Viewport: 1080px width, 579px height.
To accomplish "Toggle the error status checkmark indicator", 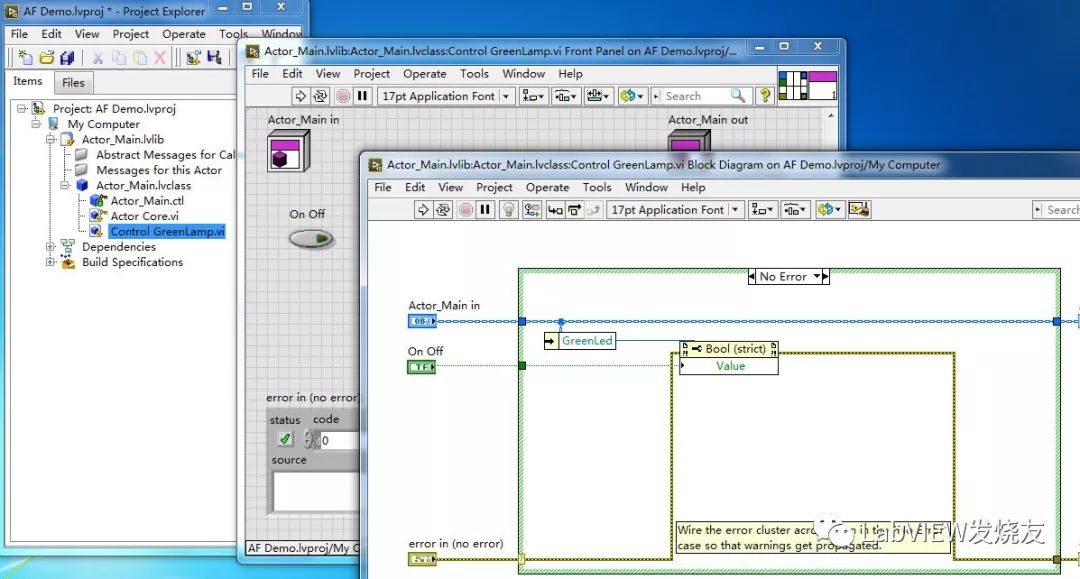I will coord(284,439).
